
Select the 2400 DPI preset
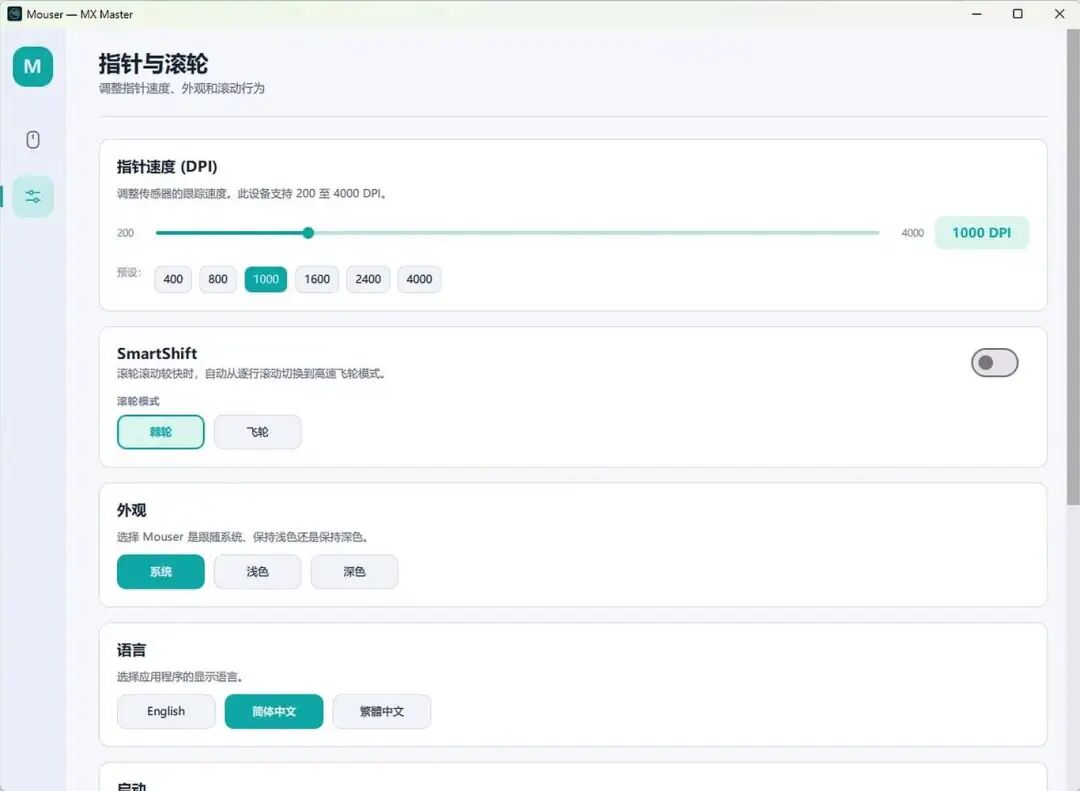point(367,279)
